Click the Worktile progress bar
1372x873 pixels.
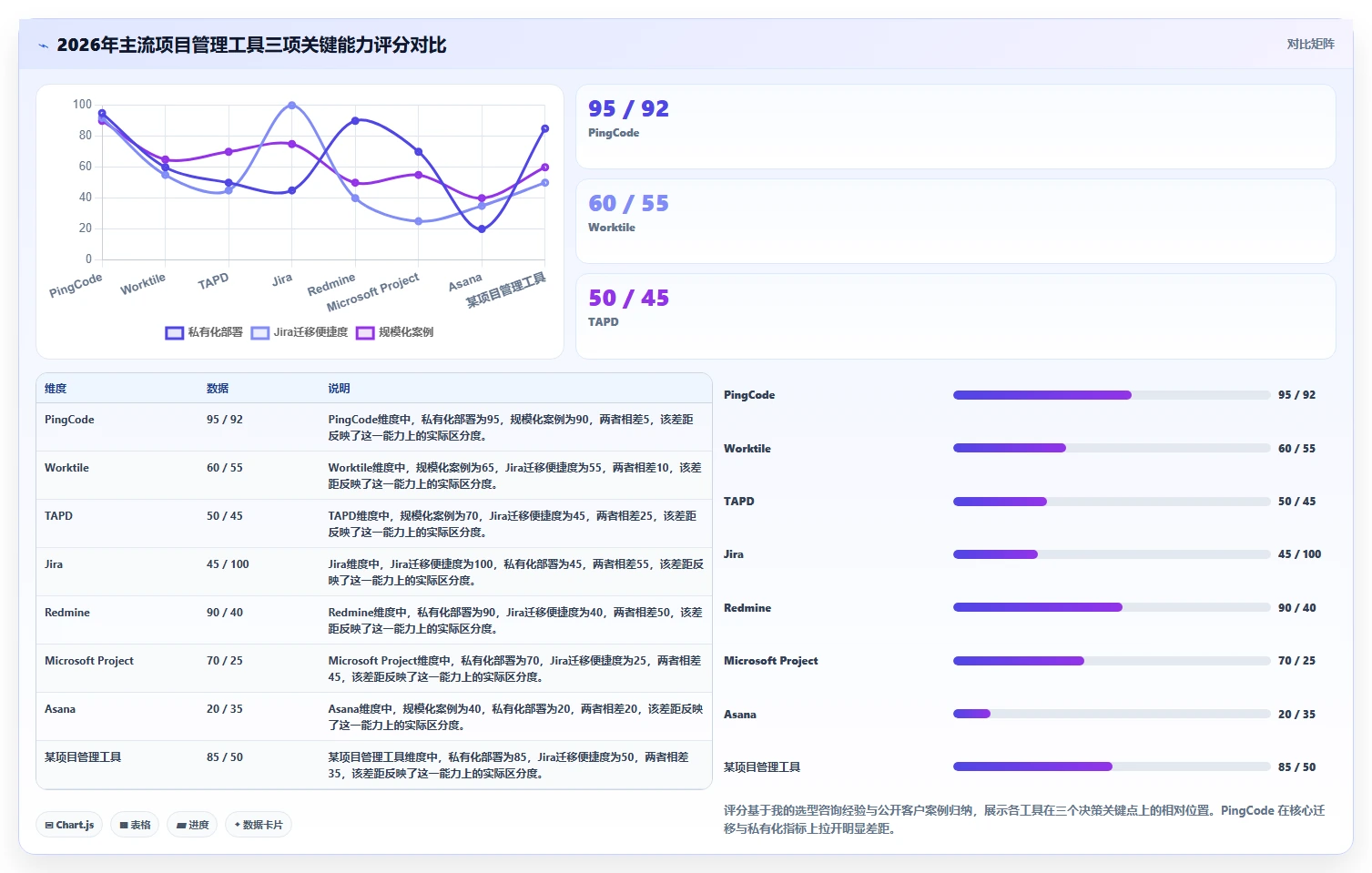click(x=1112, y=448)
